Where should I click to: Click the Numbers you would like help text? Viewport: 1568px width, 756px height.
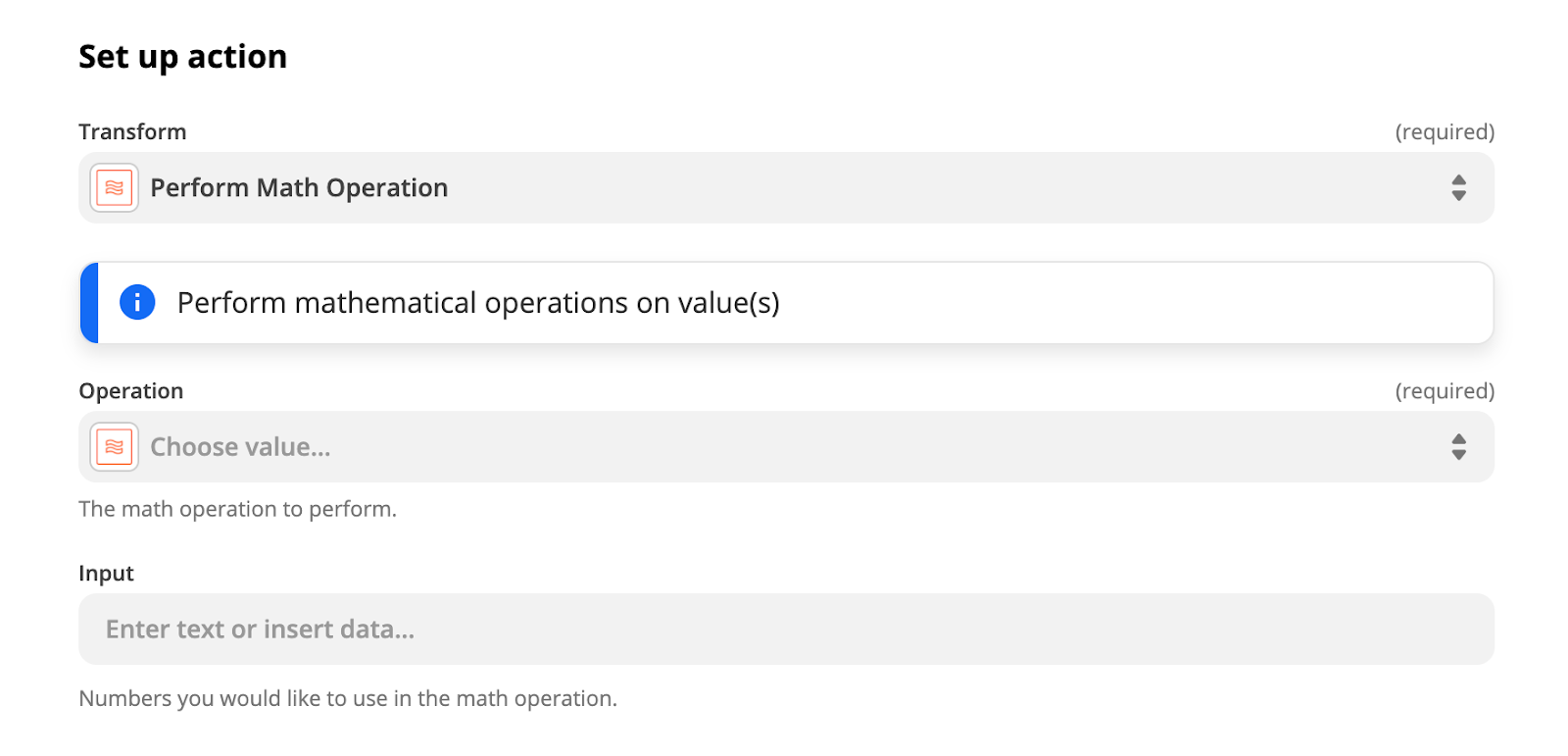pyautogui.click(x=348, y=698)
